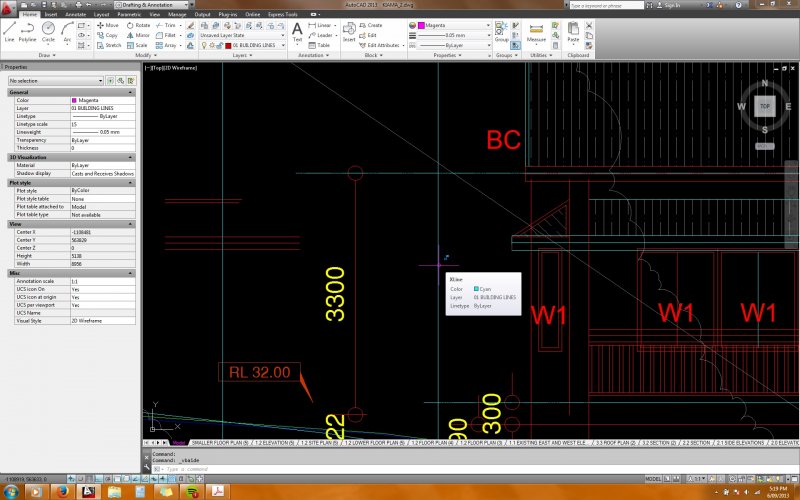Open the layer dropdown showing 01 BUILDING LINES
800x500 pixels.
pyautogui.click(x=253, y=45)
